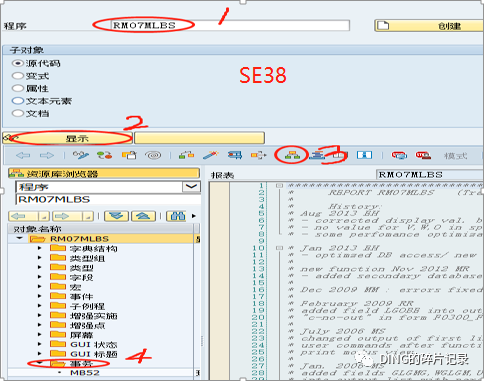The image size is (484, 381).
Task: Expand all nodes in object tree
Action: click(x=116, y=216)
